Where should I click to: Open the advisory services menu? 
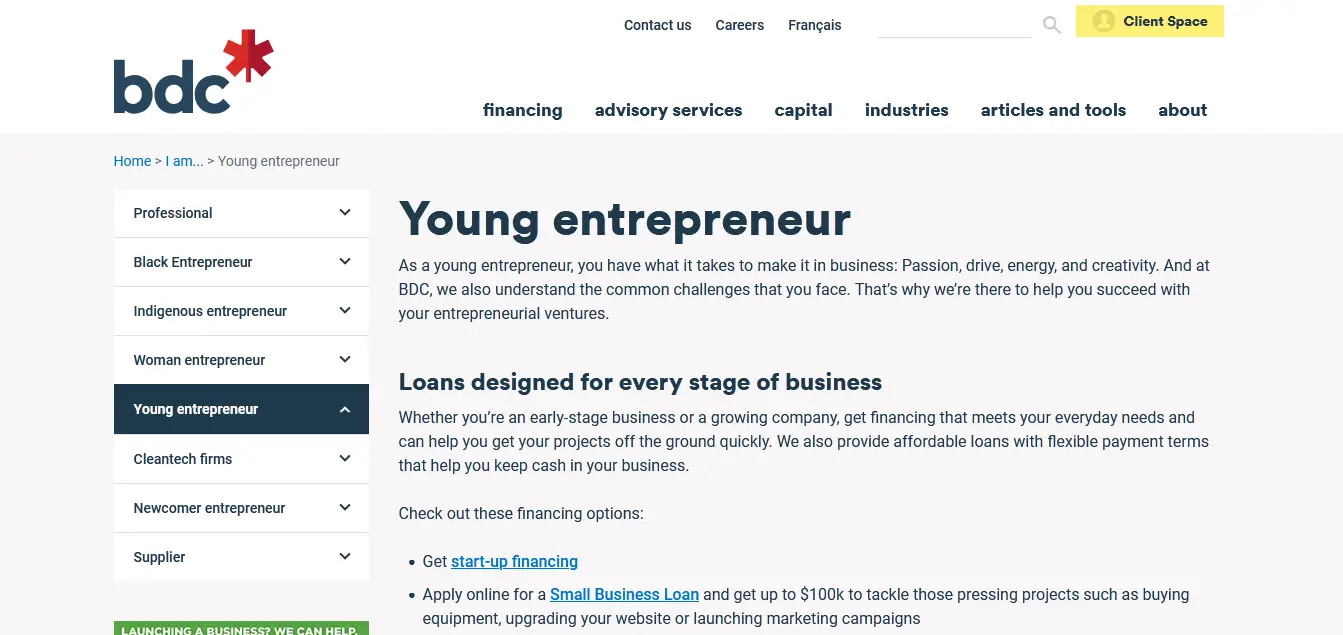[x=668, y=110]
